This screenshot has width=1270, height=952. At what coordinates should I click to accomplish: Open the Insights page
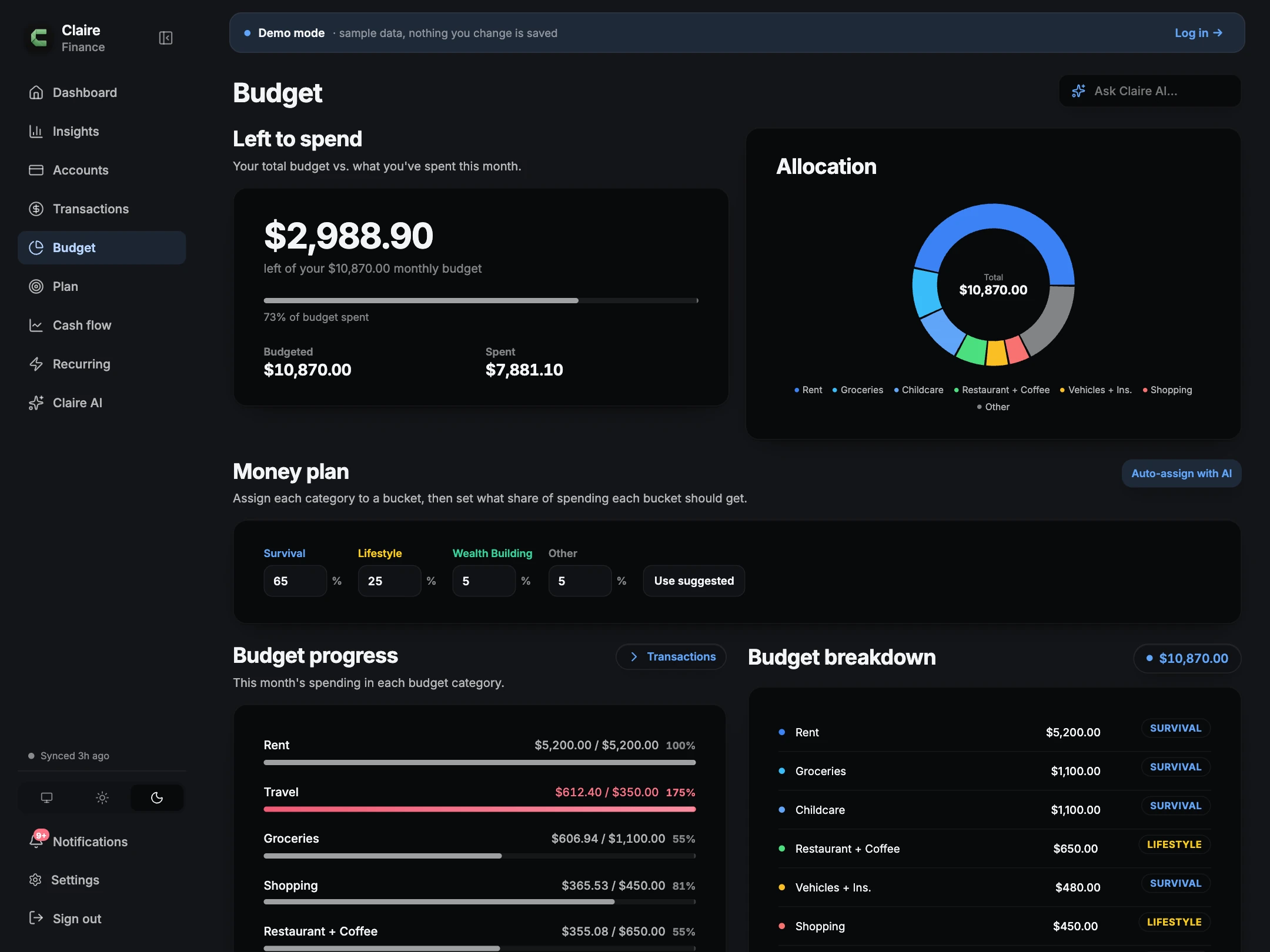coord(102,131)
